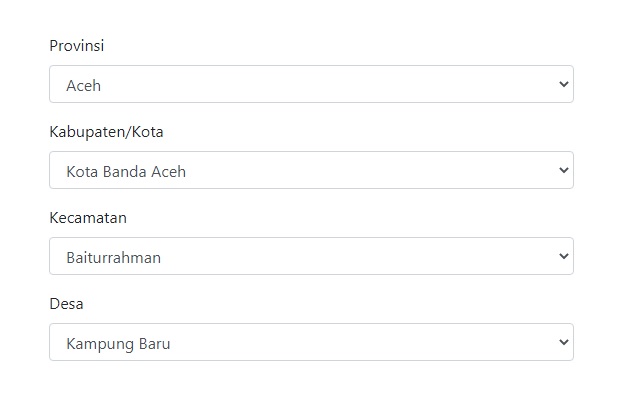Open the Provinsi dropdown showing Aceh
The height and width of the screenshot is (407, 622).
pos(311,84)
